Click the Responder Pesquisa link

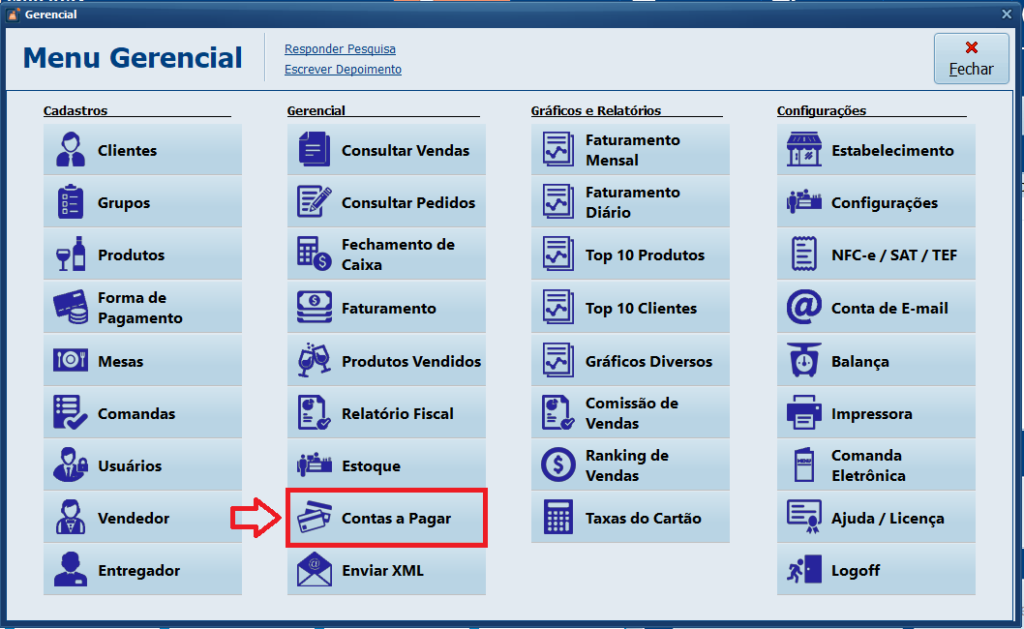point(340,49)
